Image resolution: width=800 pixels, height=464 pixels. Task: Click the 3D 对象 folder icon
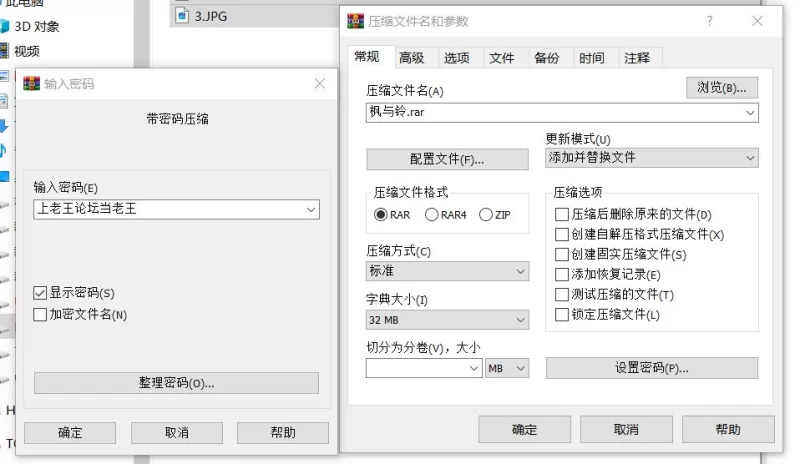point(5,27)
